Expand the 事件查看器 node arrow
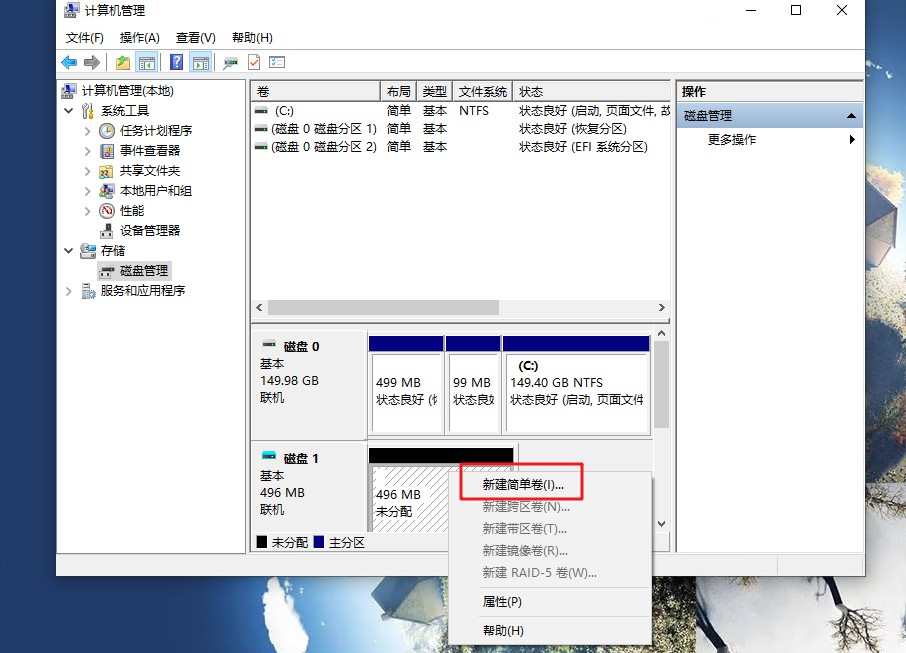 click(x=87, y=151)
